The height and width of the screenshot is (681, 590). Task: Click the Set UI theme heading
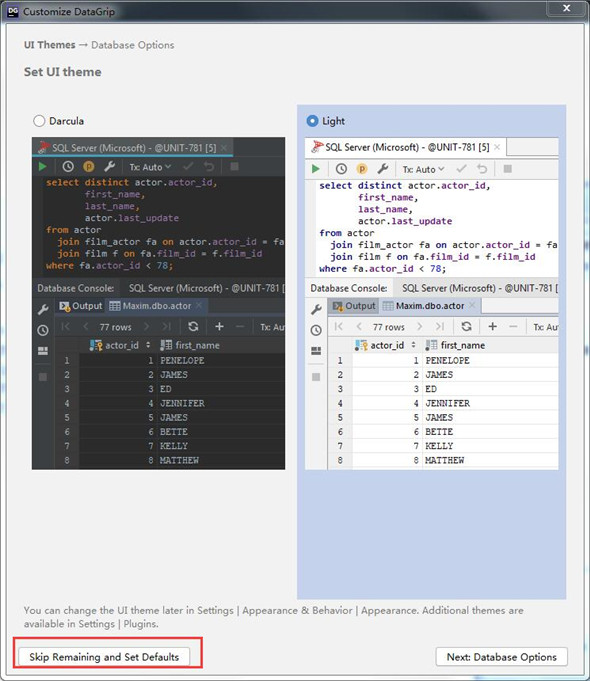click(63, 72)
